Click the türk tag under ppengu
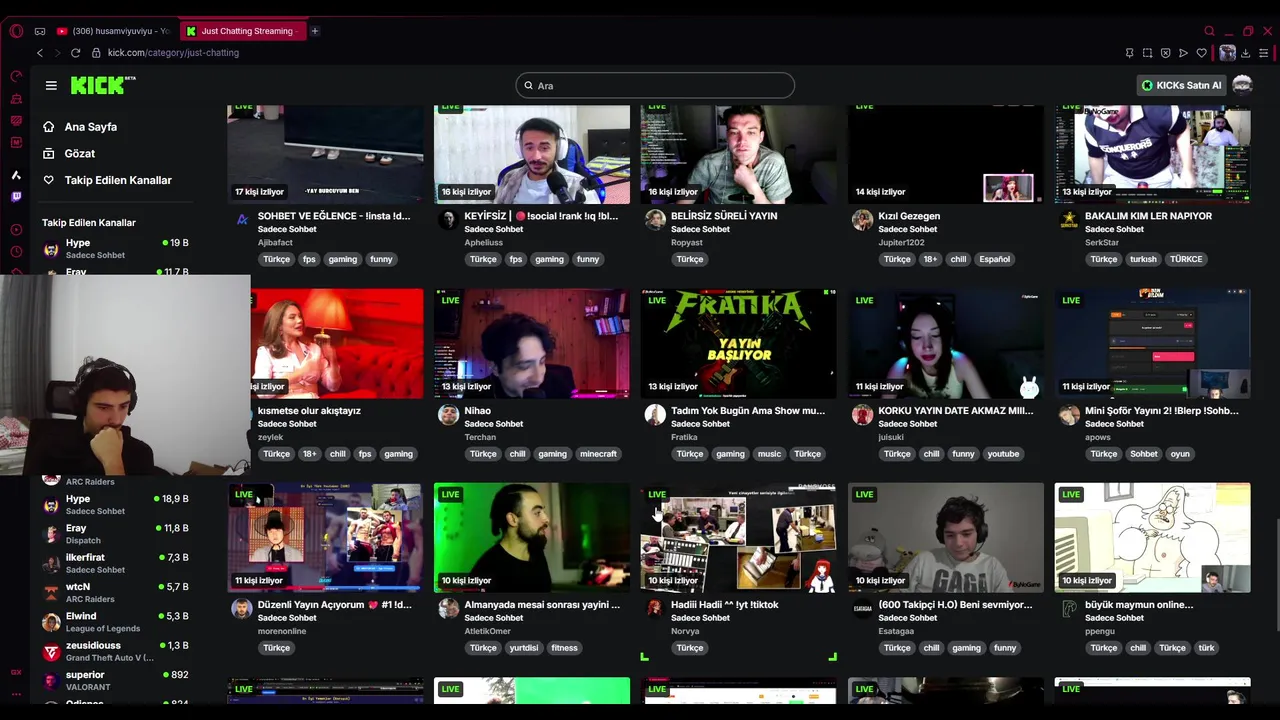The height and width of the screenshot is (720, 1280). (x=1206, y=648)
